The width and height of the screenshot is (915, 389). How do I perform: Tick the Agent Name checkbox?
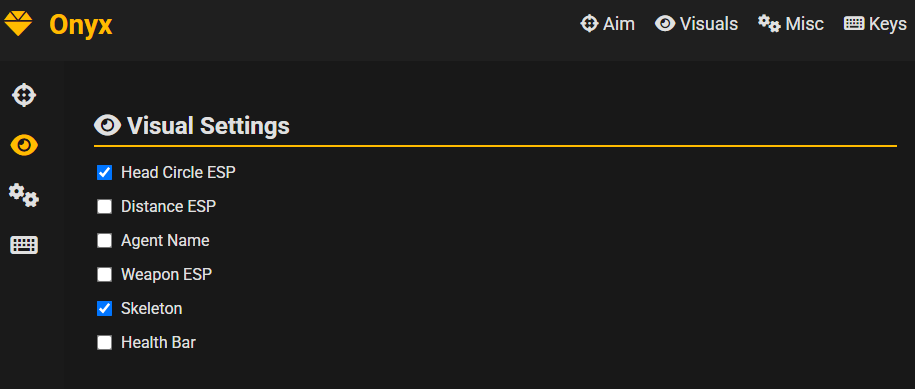point(104,240)
